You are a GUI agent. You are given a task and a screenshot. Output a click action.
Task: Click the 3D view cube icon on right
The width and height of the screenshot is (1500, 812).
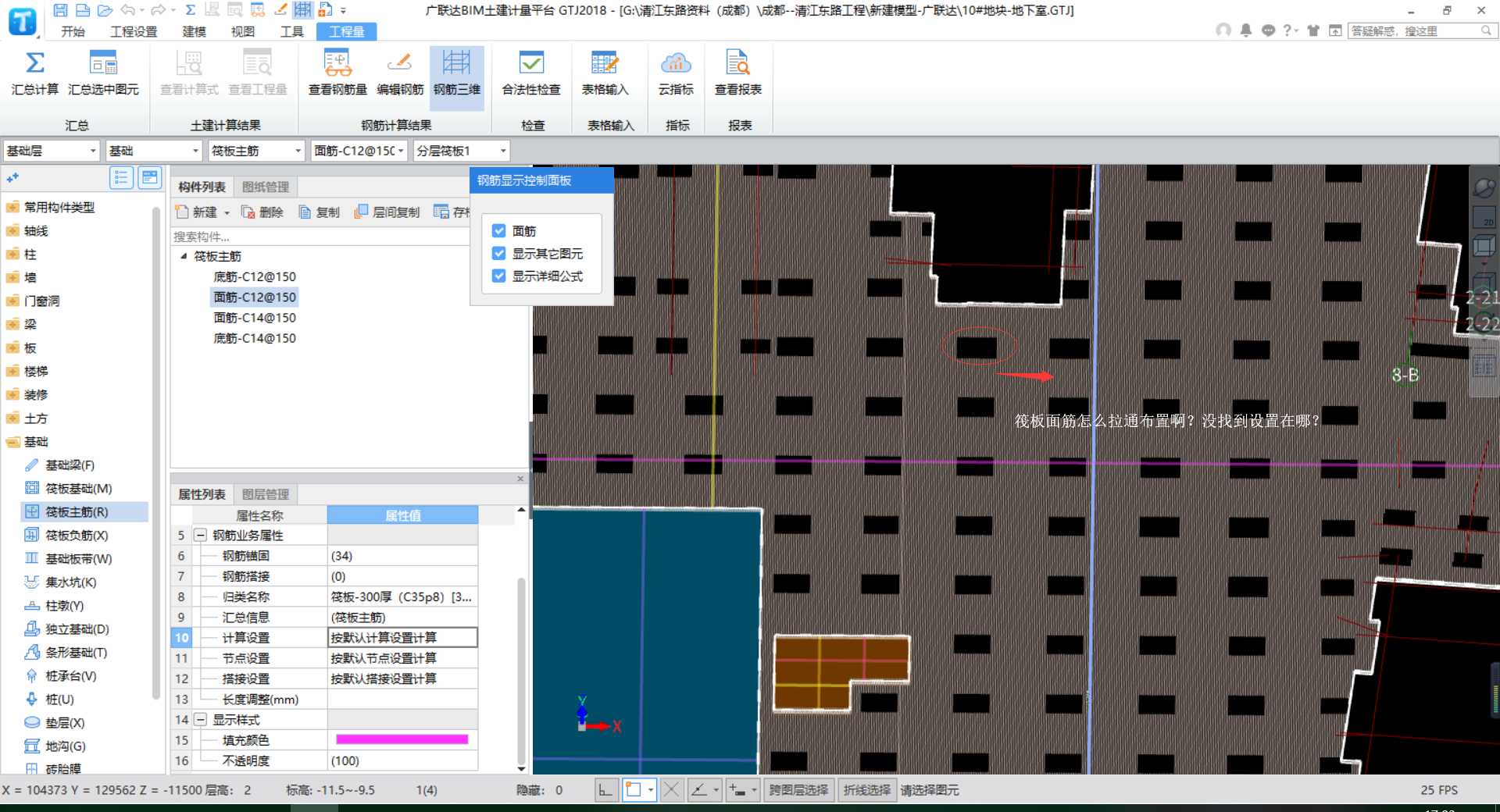1483,247
